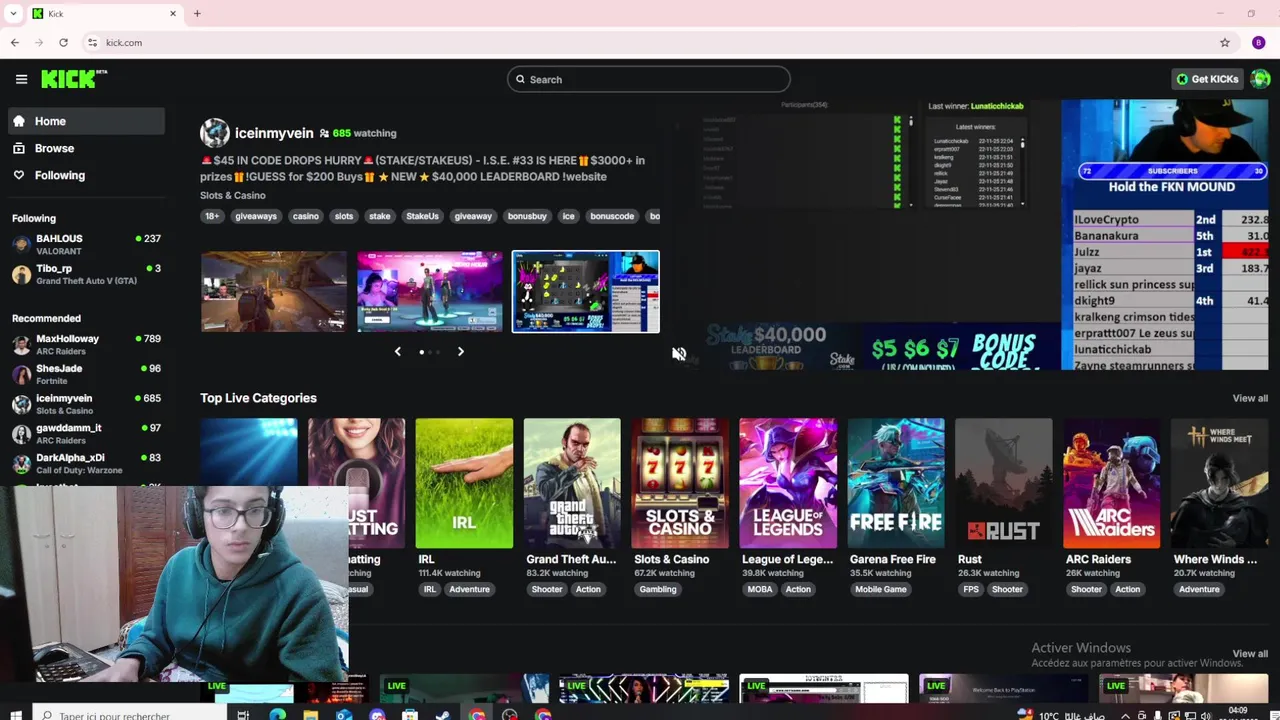
Task: Open Slots & Casino link under stream title
Action: [232, 195]
